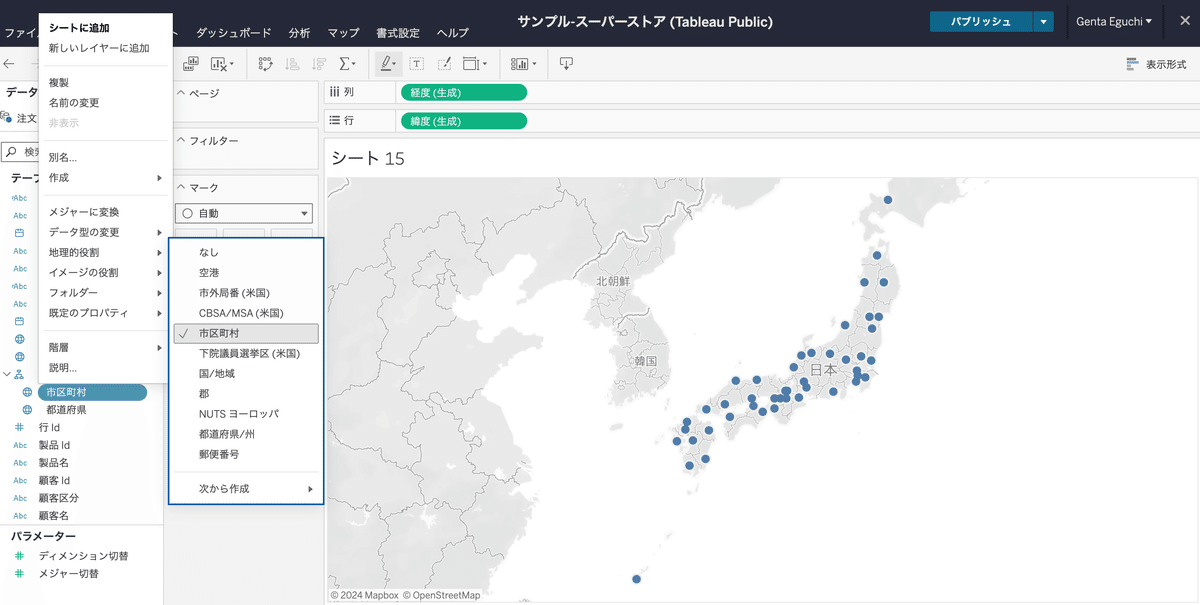Click the show mark labels T icon
This screenshot has height=605, width=1200.
pos(417,63)
